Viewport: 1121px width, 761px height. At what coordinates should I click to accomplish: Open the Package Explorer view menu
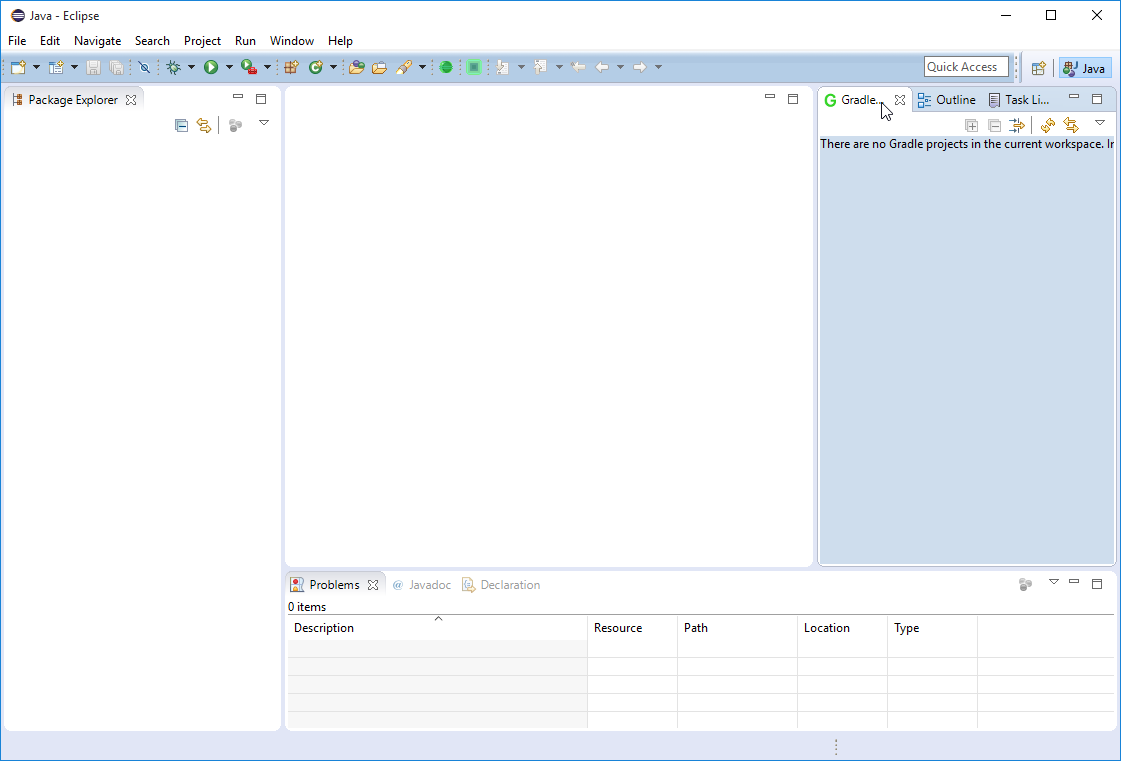coord(264,122)
